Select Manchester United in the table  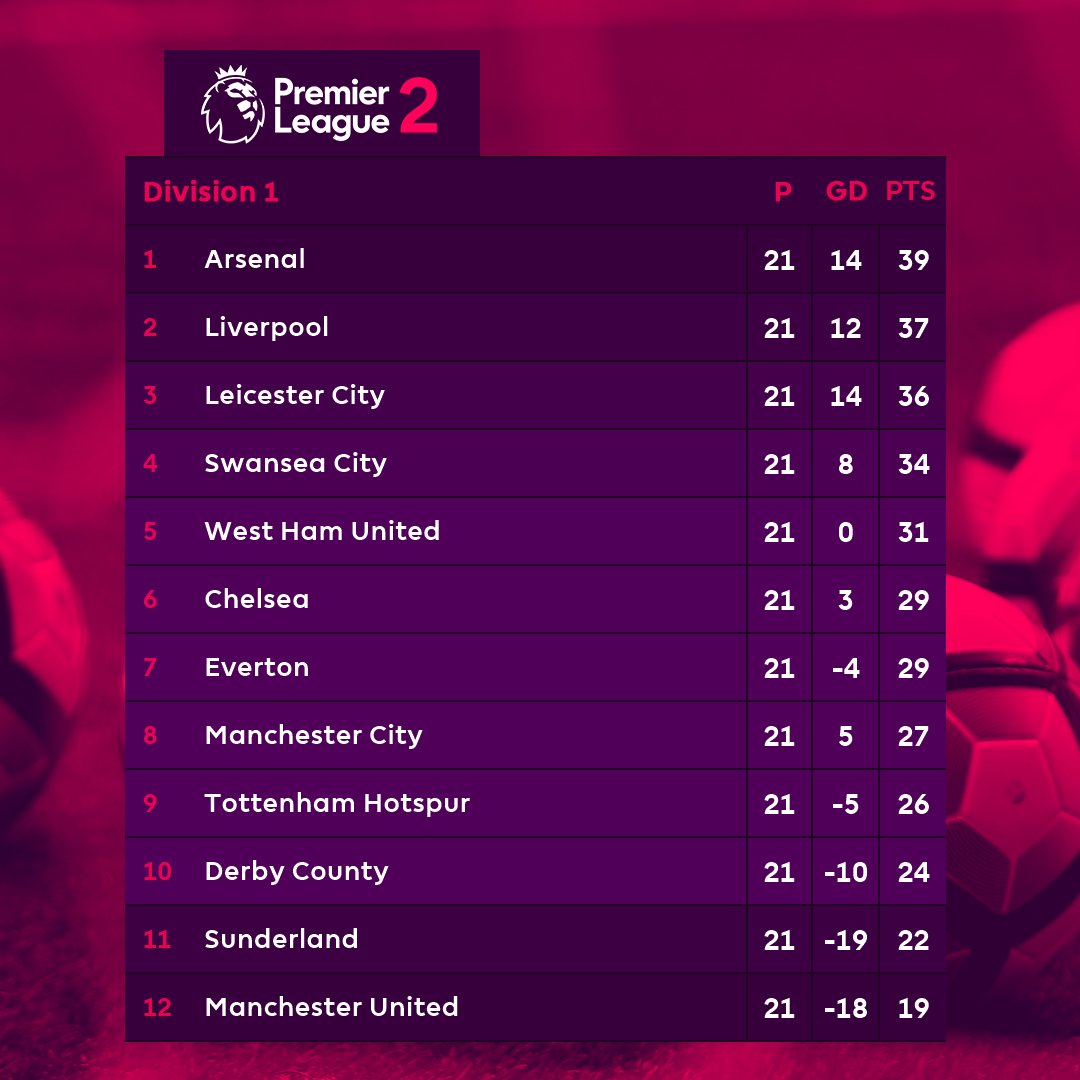click(332, 1007)
